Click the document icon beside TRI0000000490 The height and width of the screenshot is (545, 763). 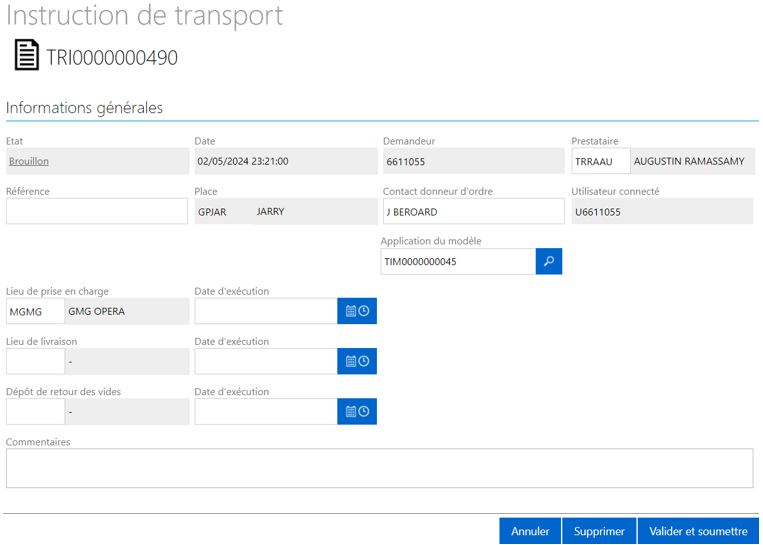(27, 55)
